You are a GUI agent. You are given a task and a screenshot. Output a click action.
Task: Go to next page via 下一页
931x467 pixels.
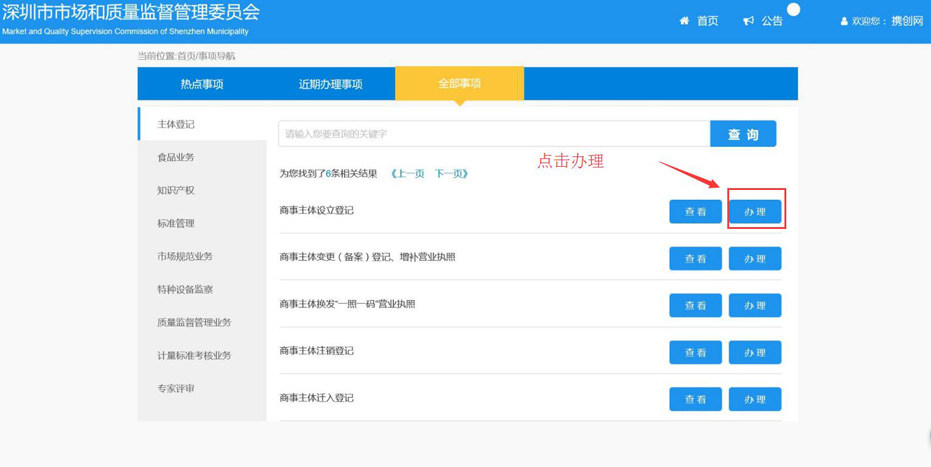pos(451,174)
